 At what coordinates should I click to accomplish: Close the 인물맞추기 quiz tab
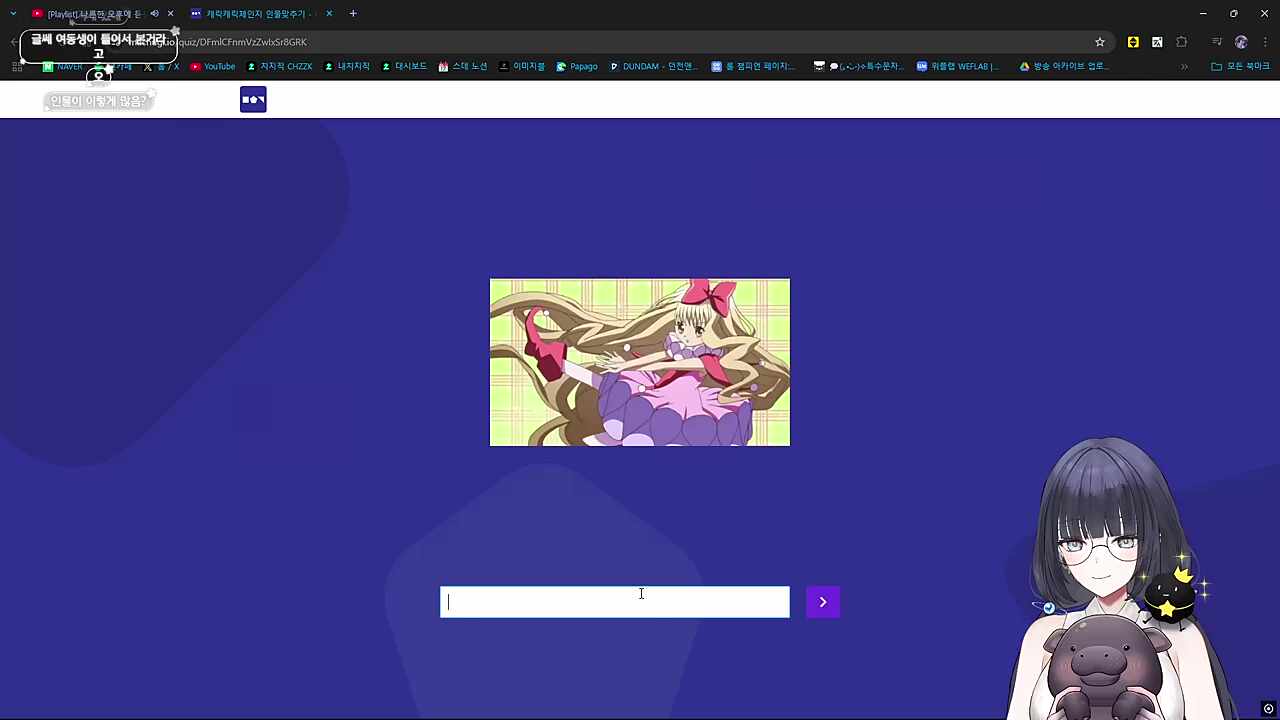point(329,14)
